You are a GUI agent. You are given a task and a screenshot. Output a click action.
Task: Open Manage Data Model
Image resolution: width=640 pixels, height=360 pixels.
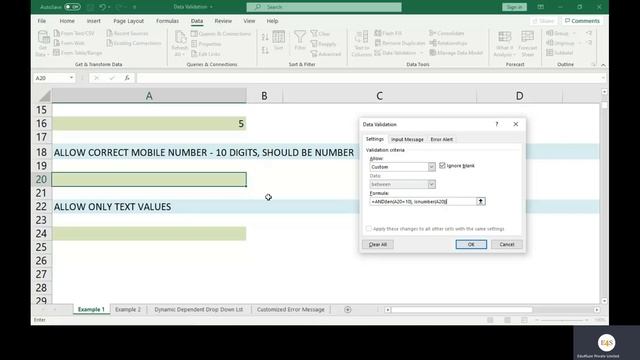click(456, 53)
